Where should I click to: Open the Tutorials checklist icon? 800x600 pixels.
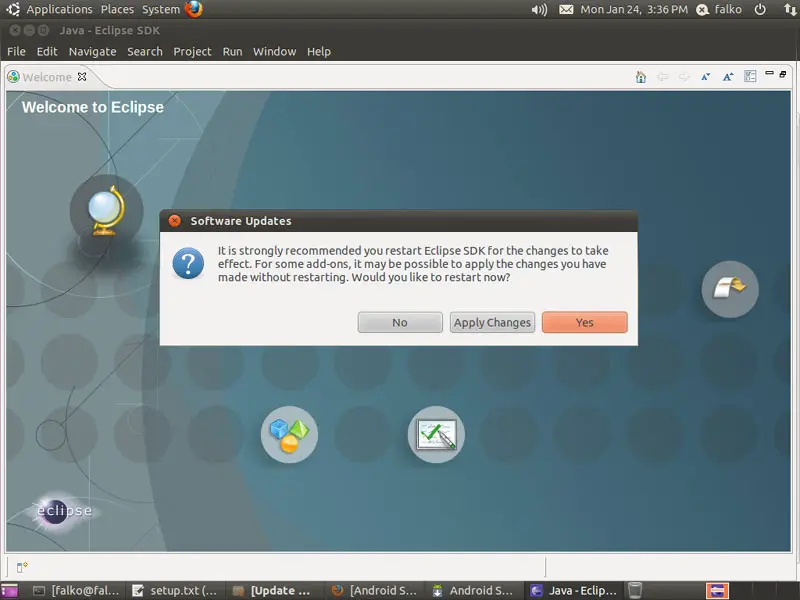click(436, 435)
